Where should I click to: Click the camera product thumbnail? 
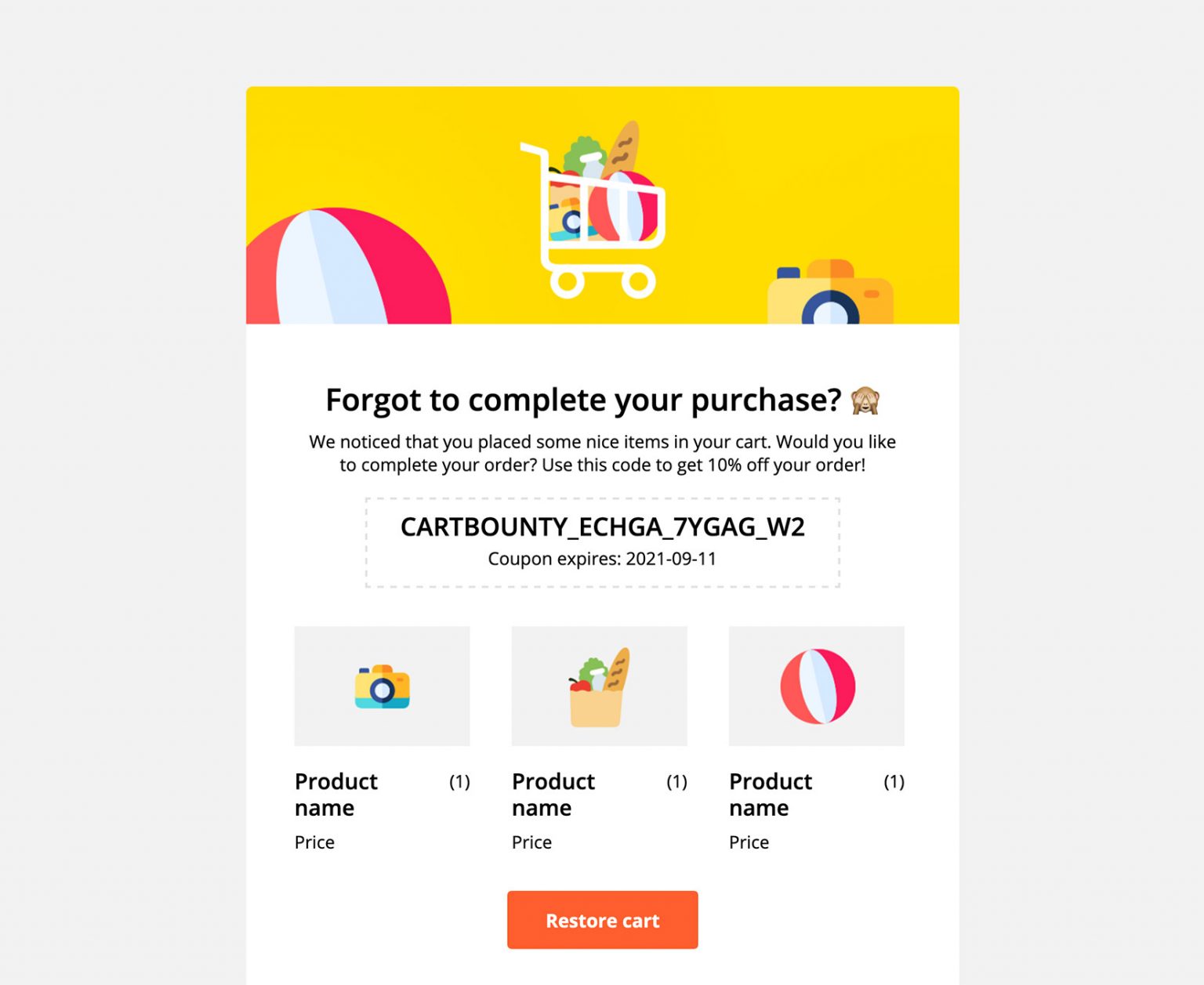click(x=382, y=685)
